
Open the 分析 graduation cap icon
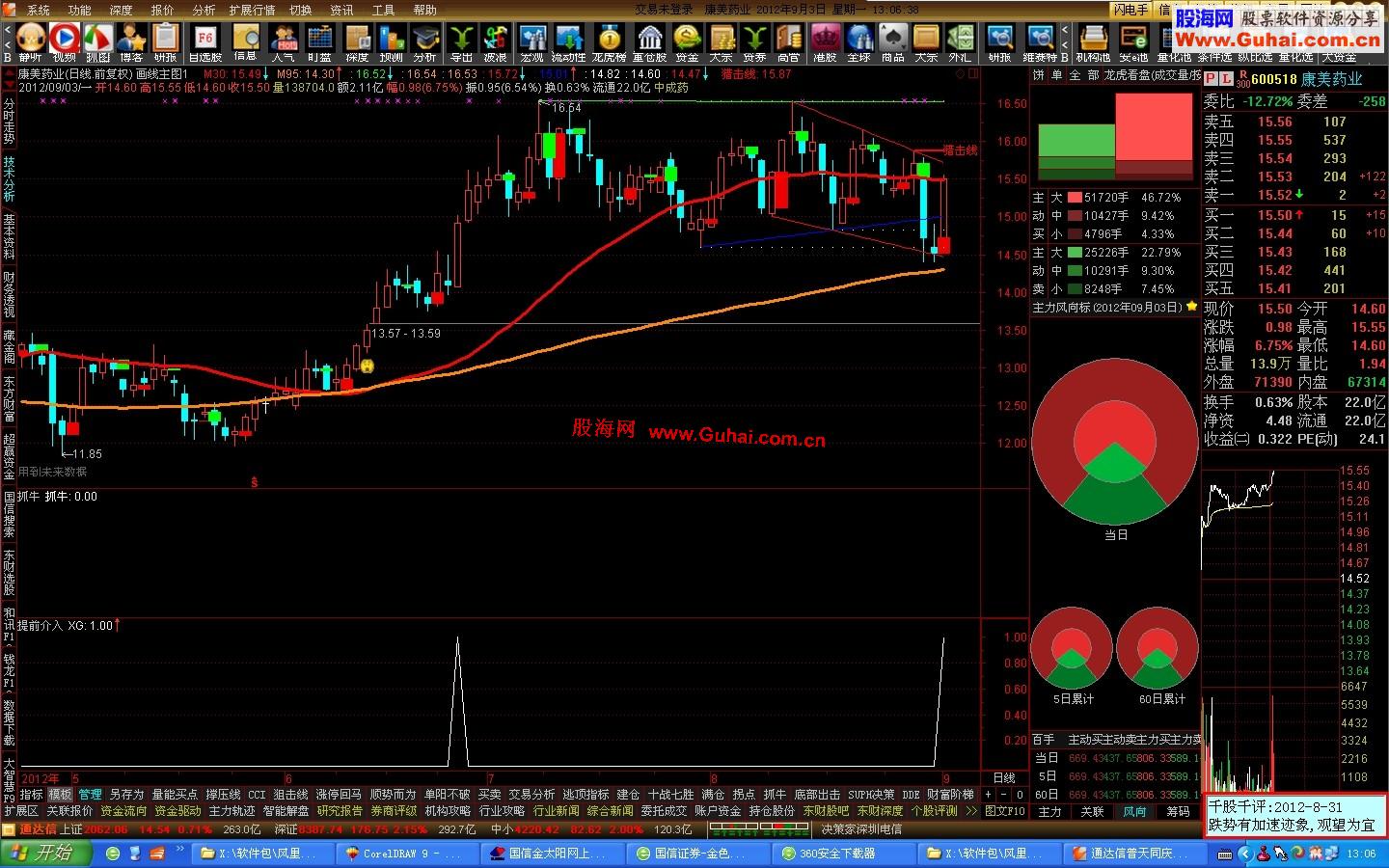tap(425, 41)
